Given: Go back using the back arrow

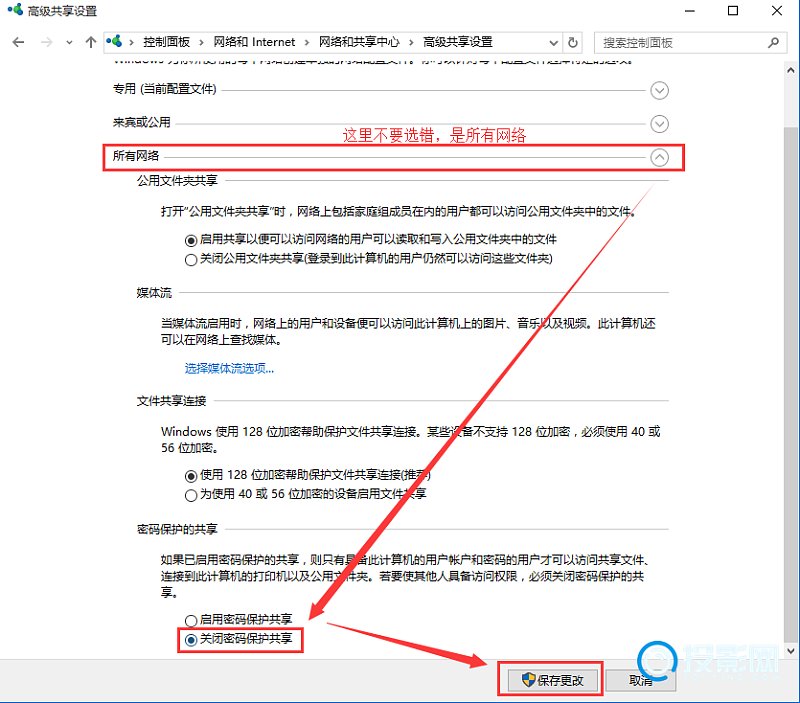Looking at the screenshot, I should coord(18,42).
